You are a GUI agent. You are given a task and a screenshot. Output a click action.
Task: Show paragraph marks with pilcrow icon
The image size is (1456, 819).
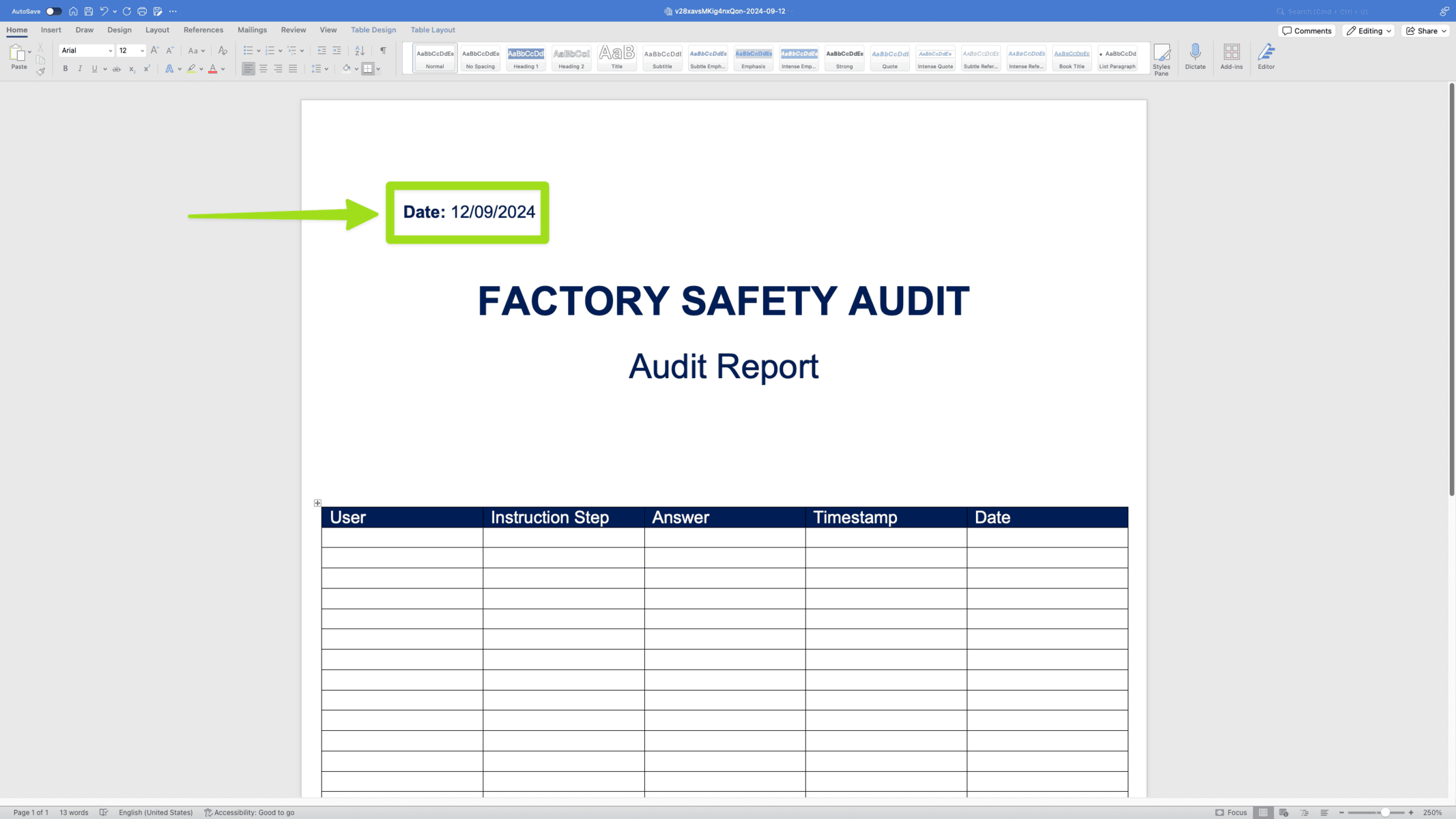[x=383, y=51]
